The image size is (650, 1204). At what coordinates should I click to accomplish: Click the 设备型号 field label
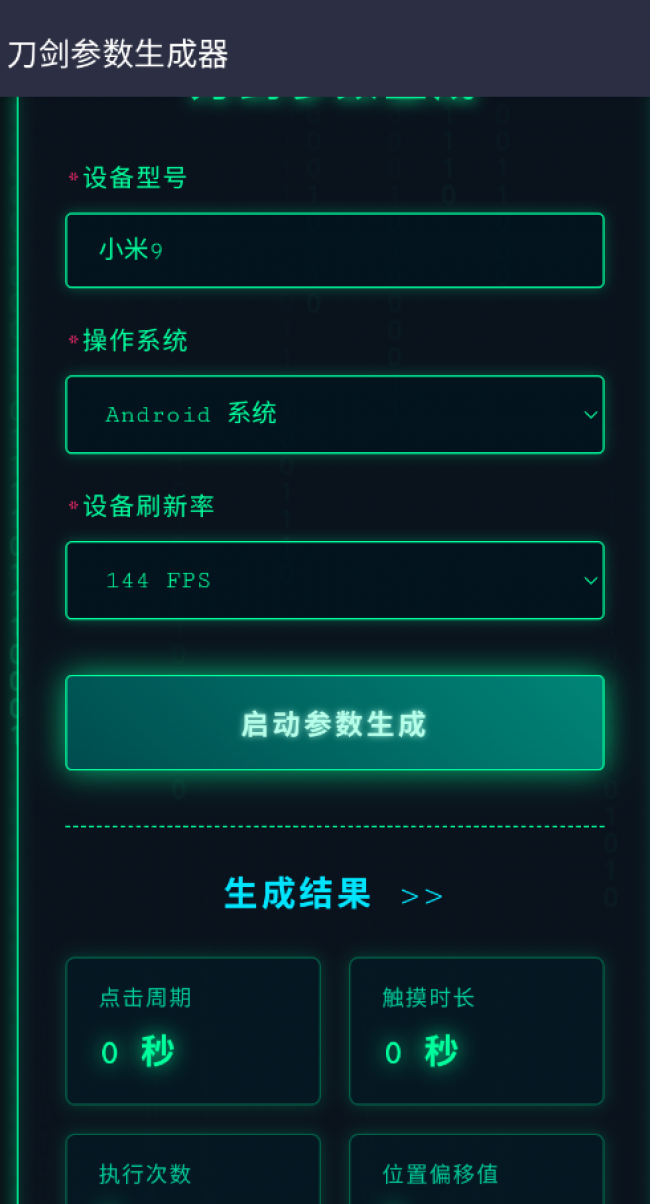tap(135, 178)
